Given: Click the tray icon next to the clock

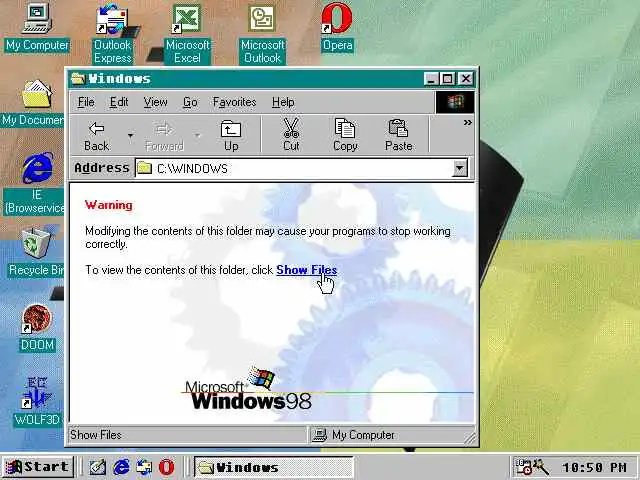Looking at the screenshot, I should pos(541,467).
